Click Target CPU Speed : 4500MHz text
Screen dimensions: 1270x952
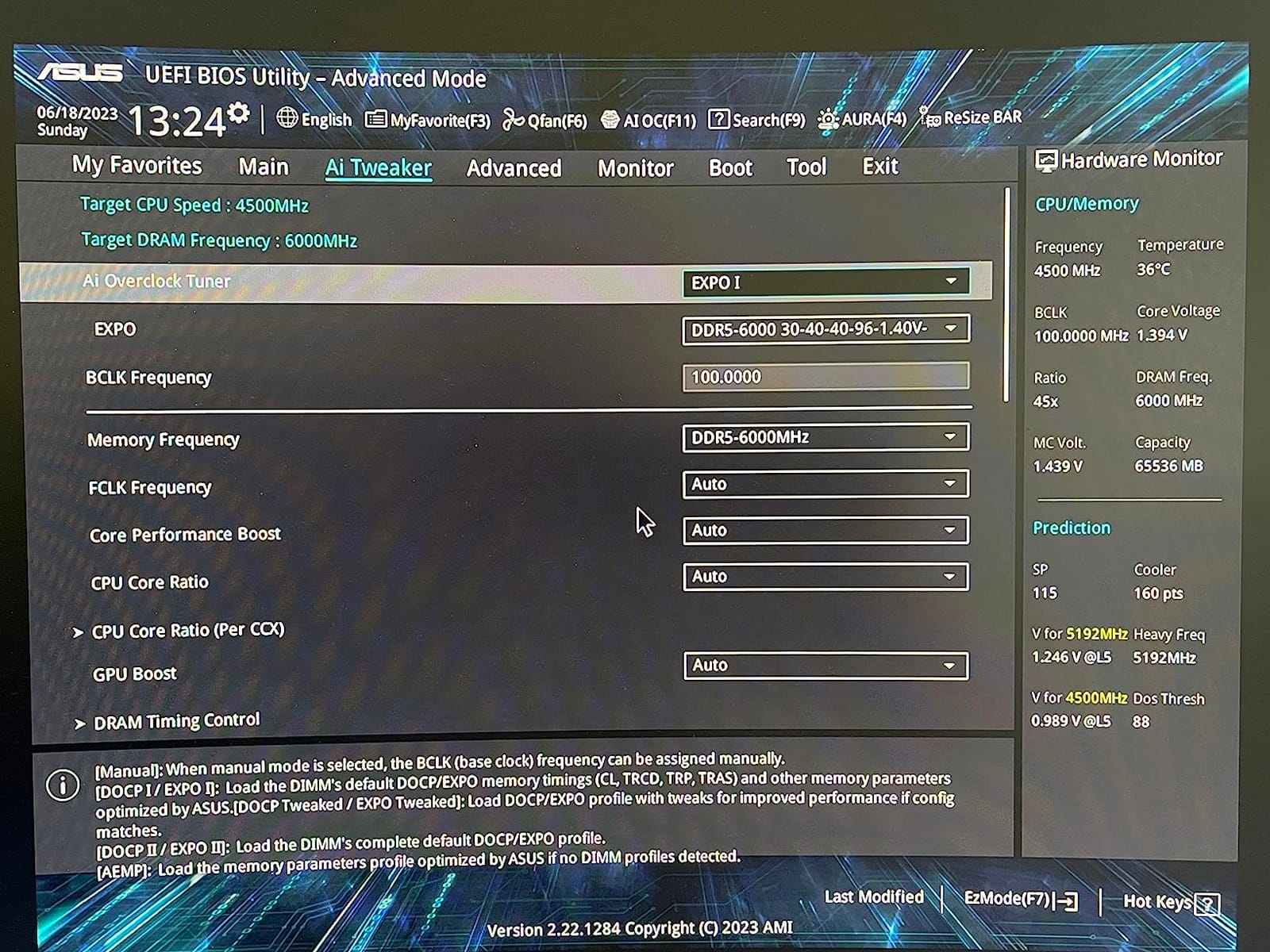(194, 205)
